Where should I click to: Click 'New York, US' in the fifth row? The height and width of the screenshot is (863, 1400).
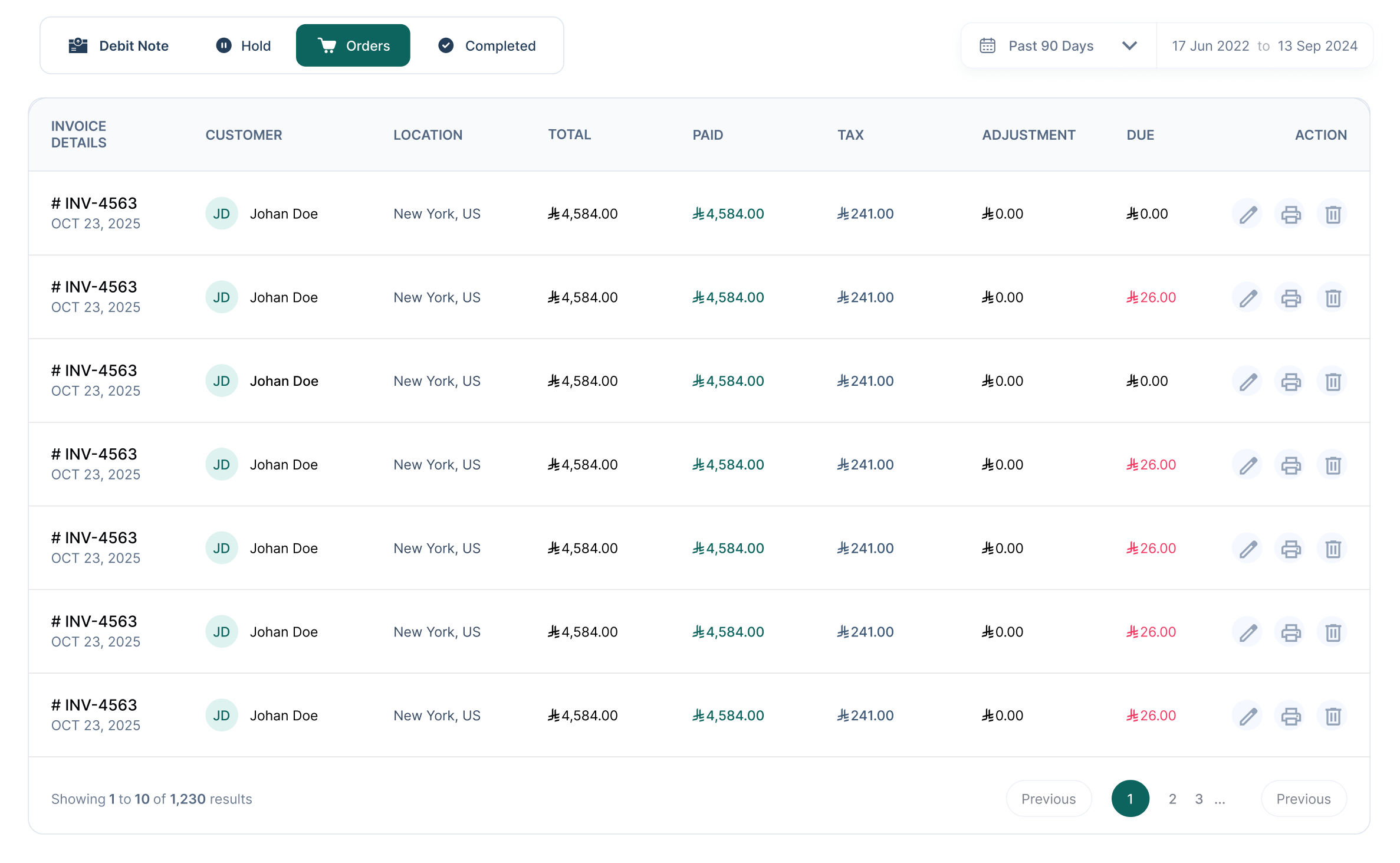pos(436,549)
